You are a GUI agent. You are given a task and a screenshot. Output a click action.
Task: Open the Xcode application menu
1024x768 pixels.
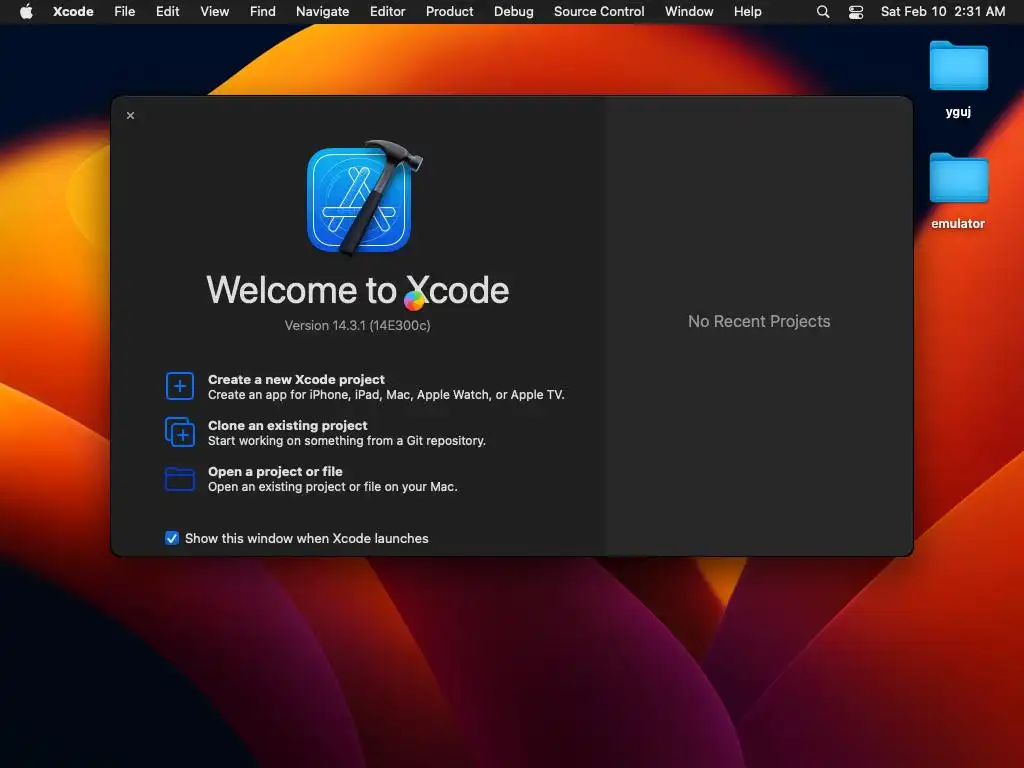pos(73,11)
